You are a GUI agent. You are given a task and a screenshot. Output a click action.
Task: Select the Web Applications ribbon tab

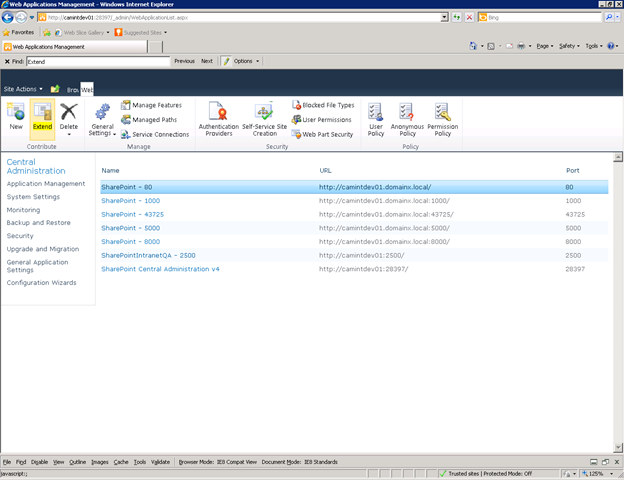click(87, 90)
